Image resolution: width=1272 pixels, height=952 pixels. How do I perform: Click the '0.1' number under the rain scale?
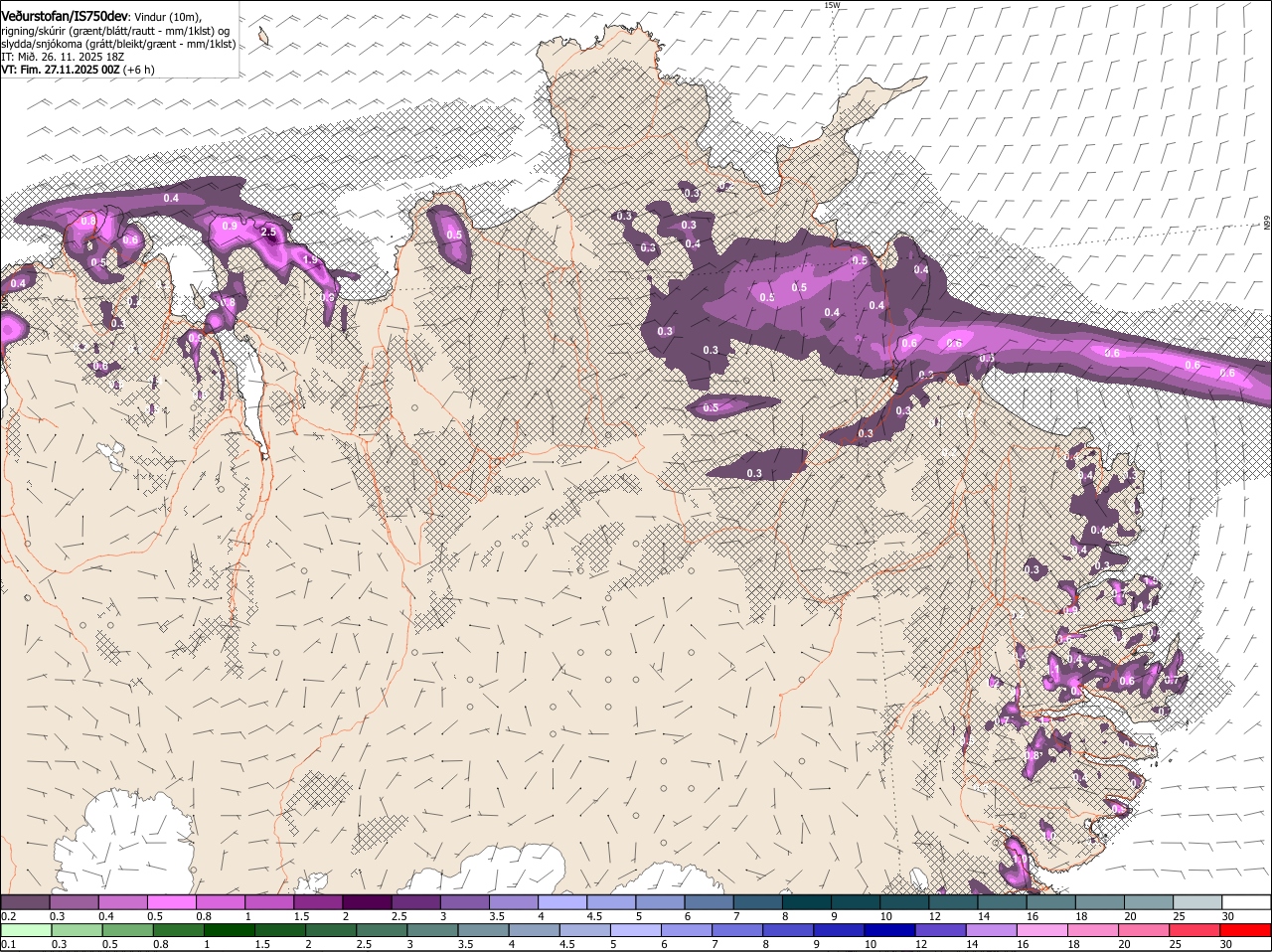9,944
